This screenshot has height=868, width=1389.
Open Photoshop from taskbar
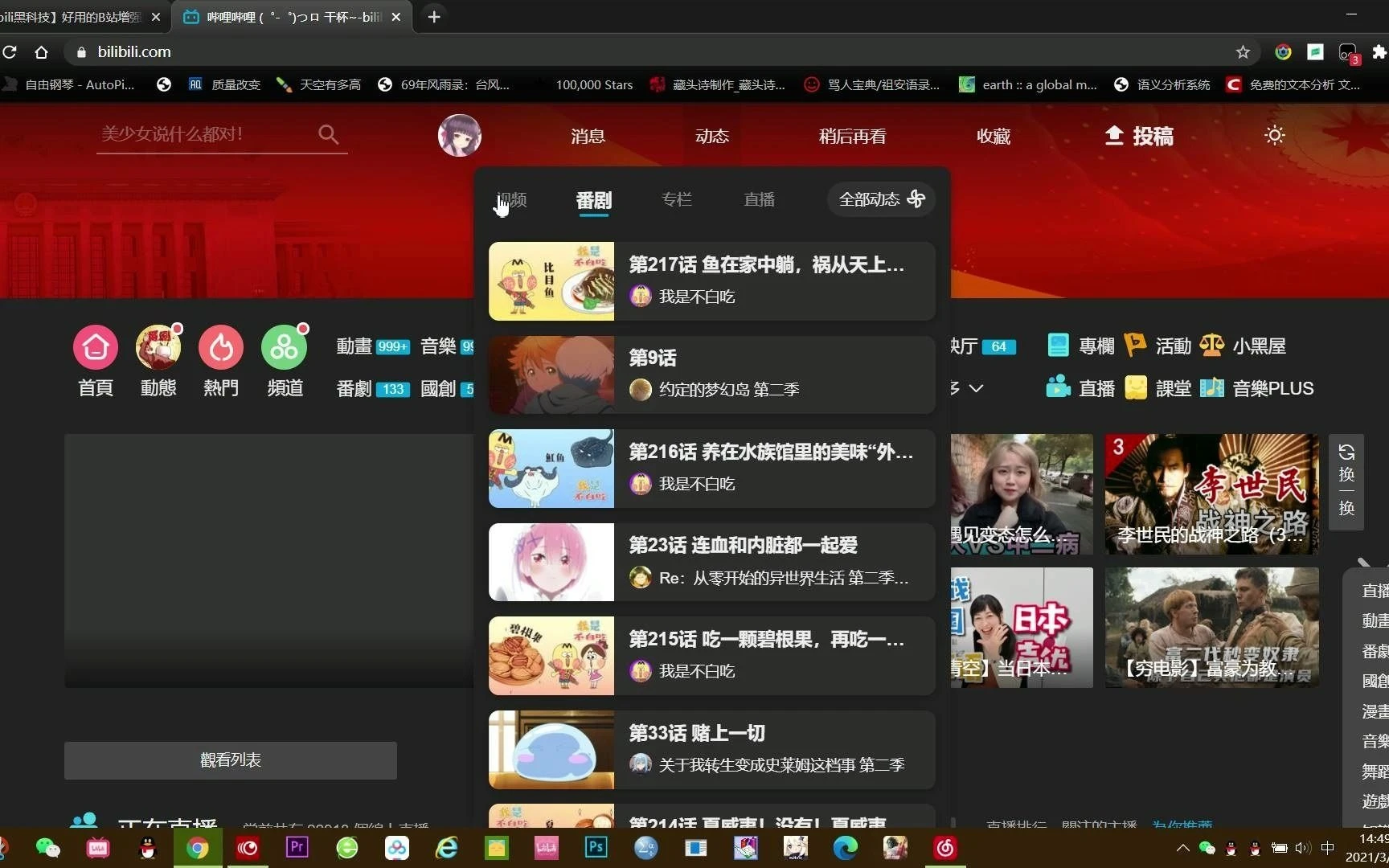click(x=596, y=848)
